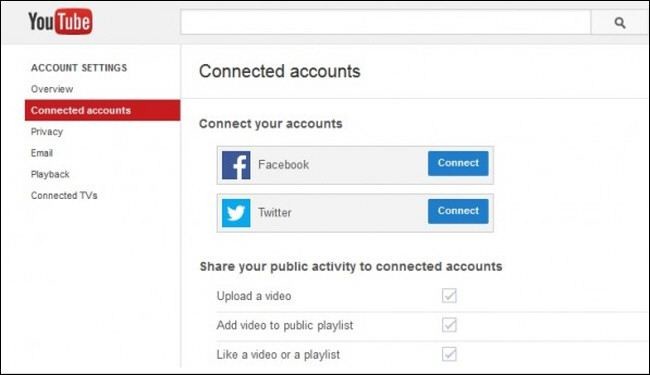Click the search magnifier button
Screen dimensions: 650x375
(x=619, y=23)
